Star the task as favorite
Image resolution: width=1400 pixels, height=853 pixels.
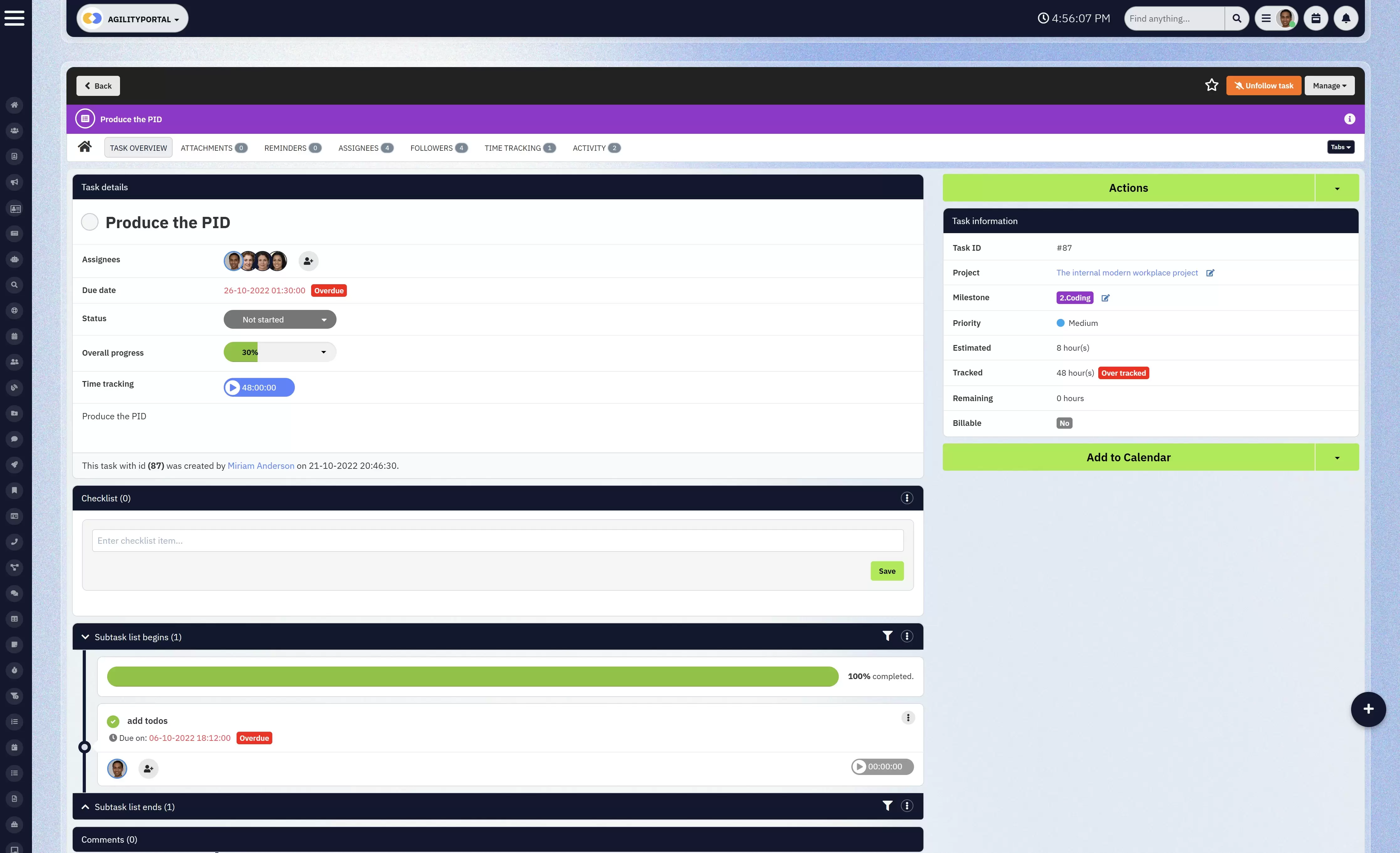[x=1211, y=85]
